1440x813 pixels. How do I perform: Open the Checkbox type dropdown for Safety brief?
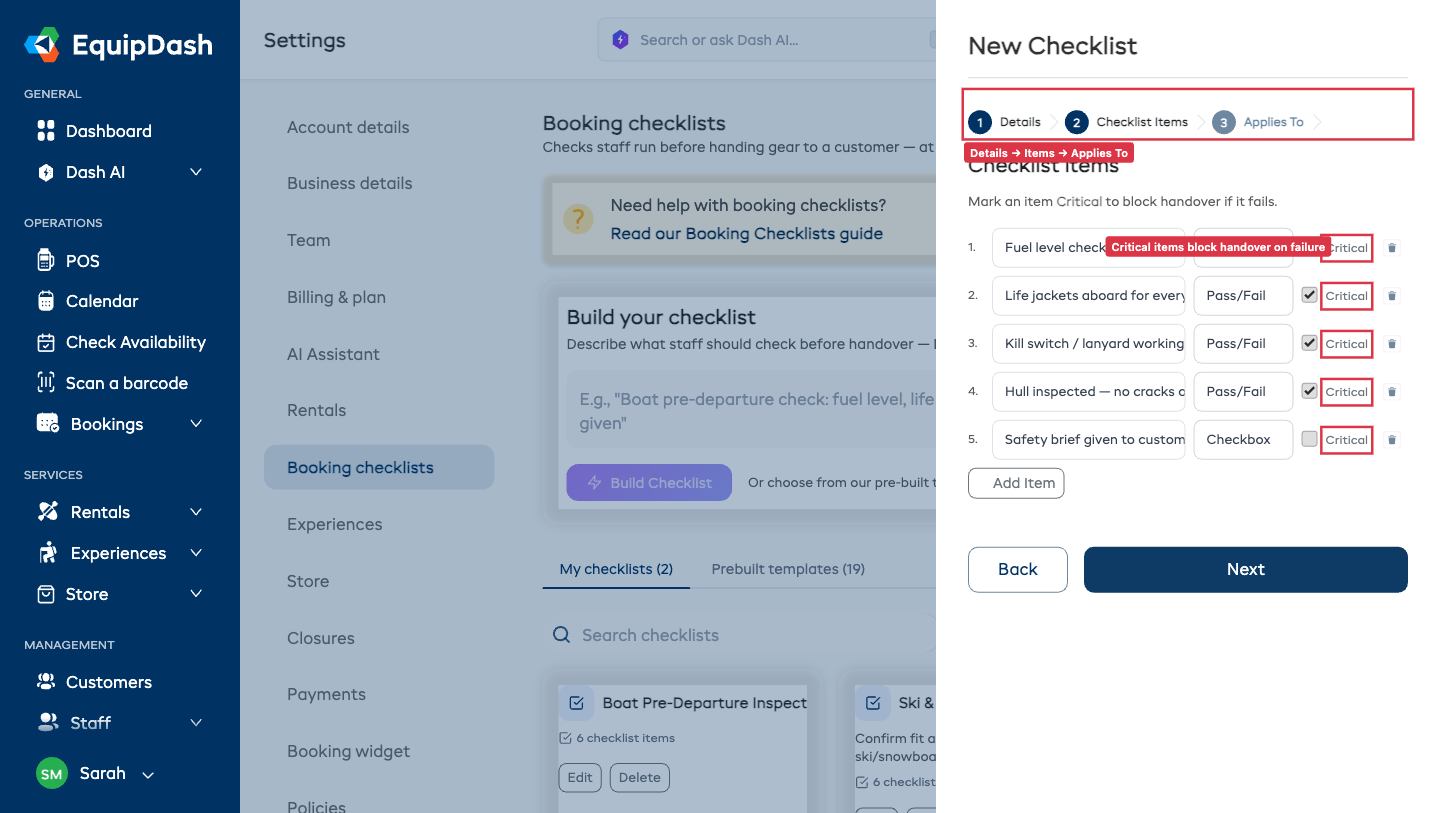(1243, 440)
